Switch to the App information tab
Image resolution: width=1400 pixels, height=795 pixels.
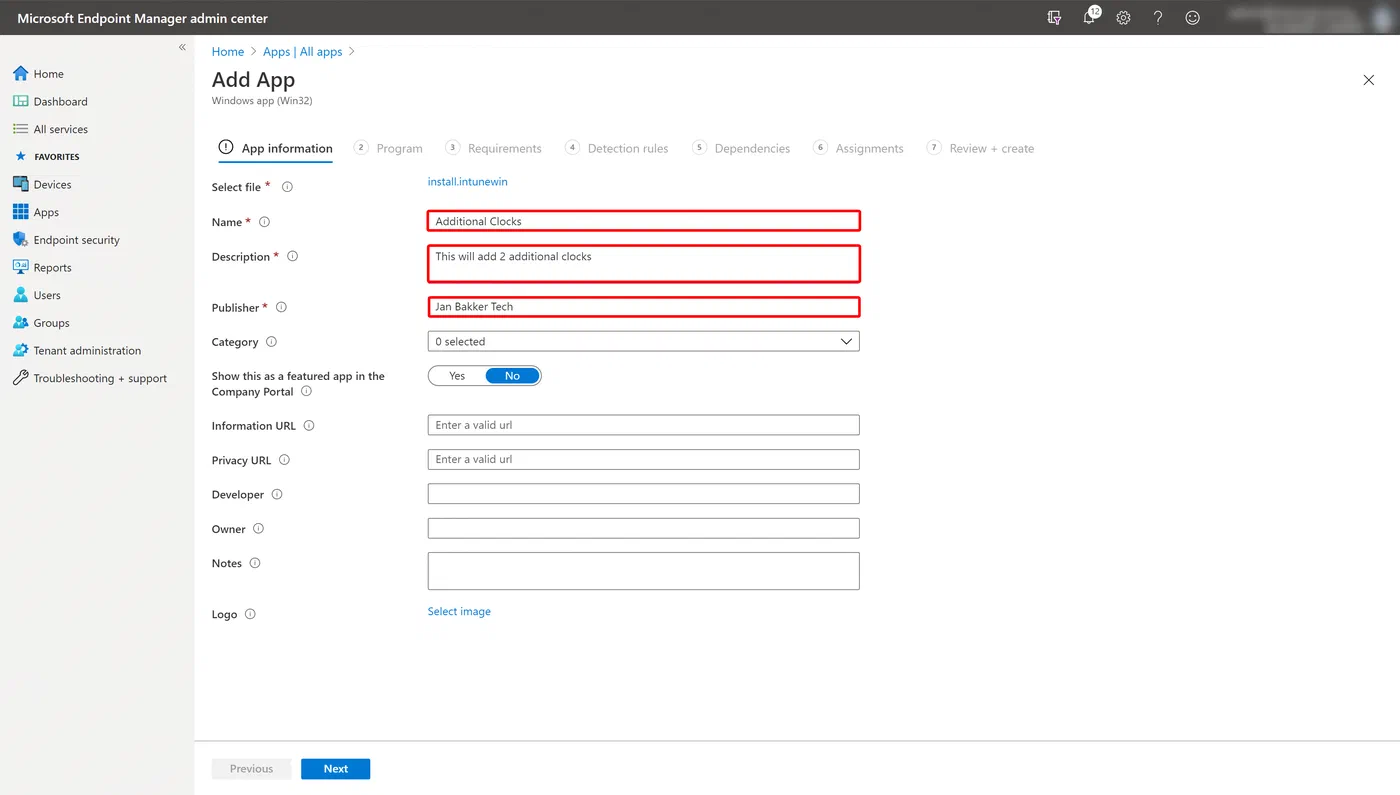(275, 148)
